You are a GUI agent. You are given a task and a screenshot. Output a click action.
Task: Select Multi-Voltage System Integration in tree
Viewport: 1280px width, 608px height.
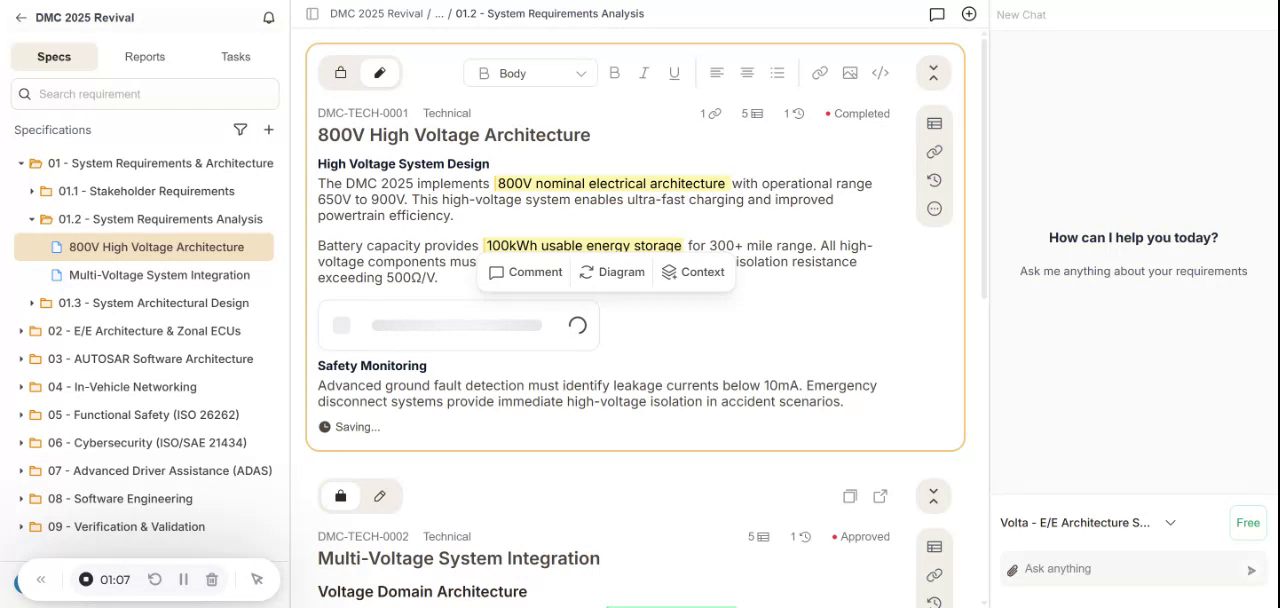coord(159,275)
